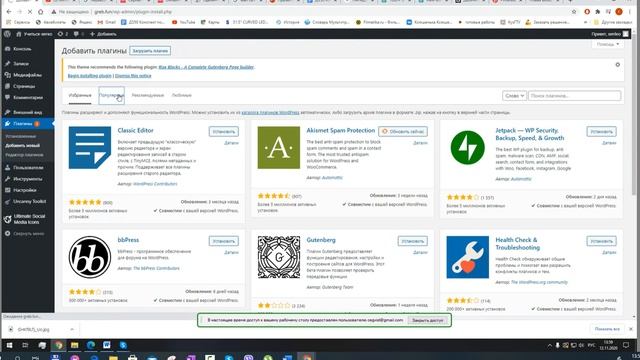
Task: Click the Закрыть доступ button
Action: [x=427, y=320]
